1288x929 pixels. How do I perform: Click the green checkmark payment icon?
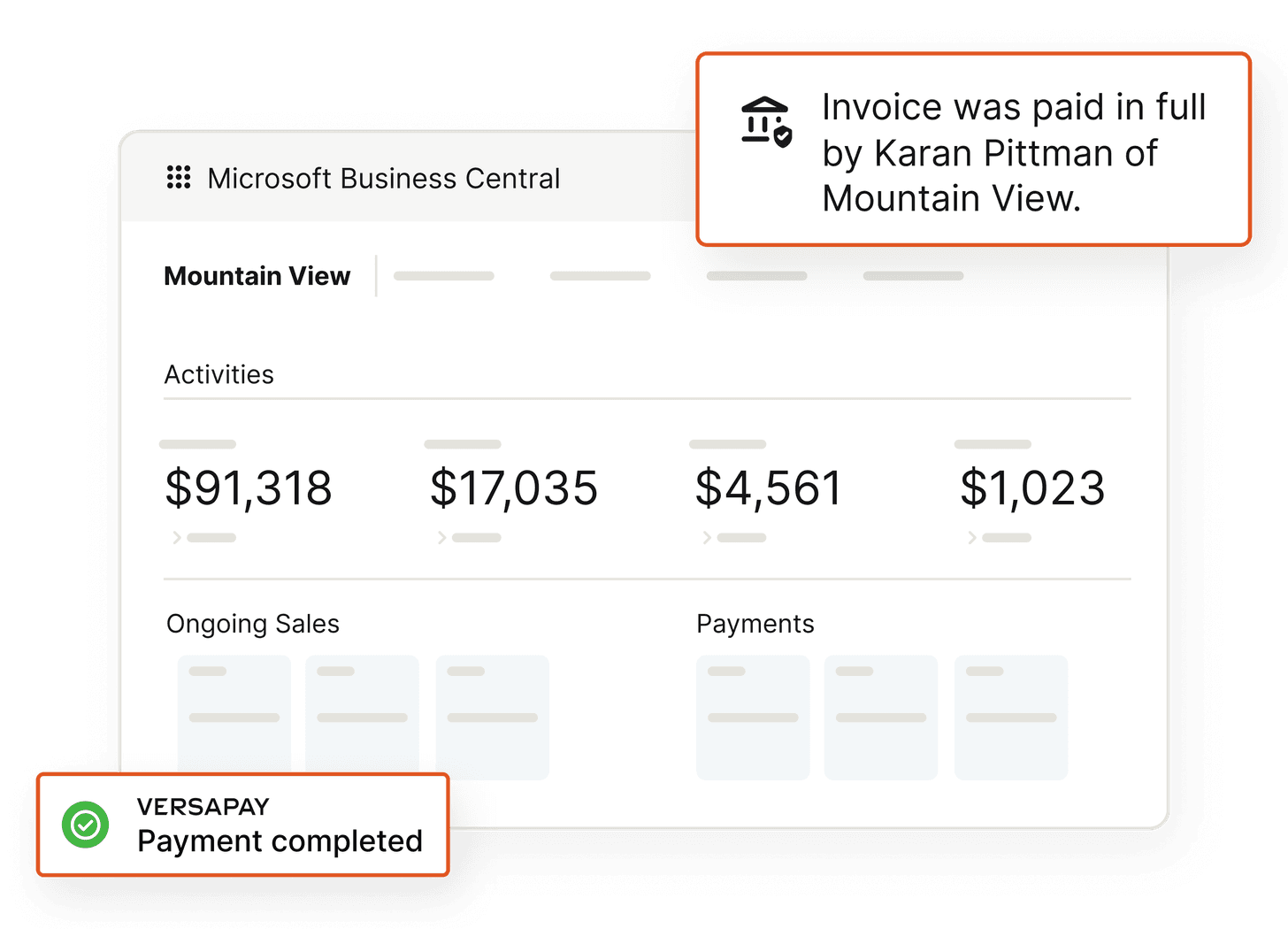tap(86, 825)
